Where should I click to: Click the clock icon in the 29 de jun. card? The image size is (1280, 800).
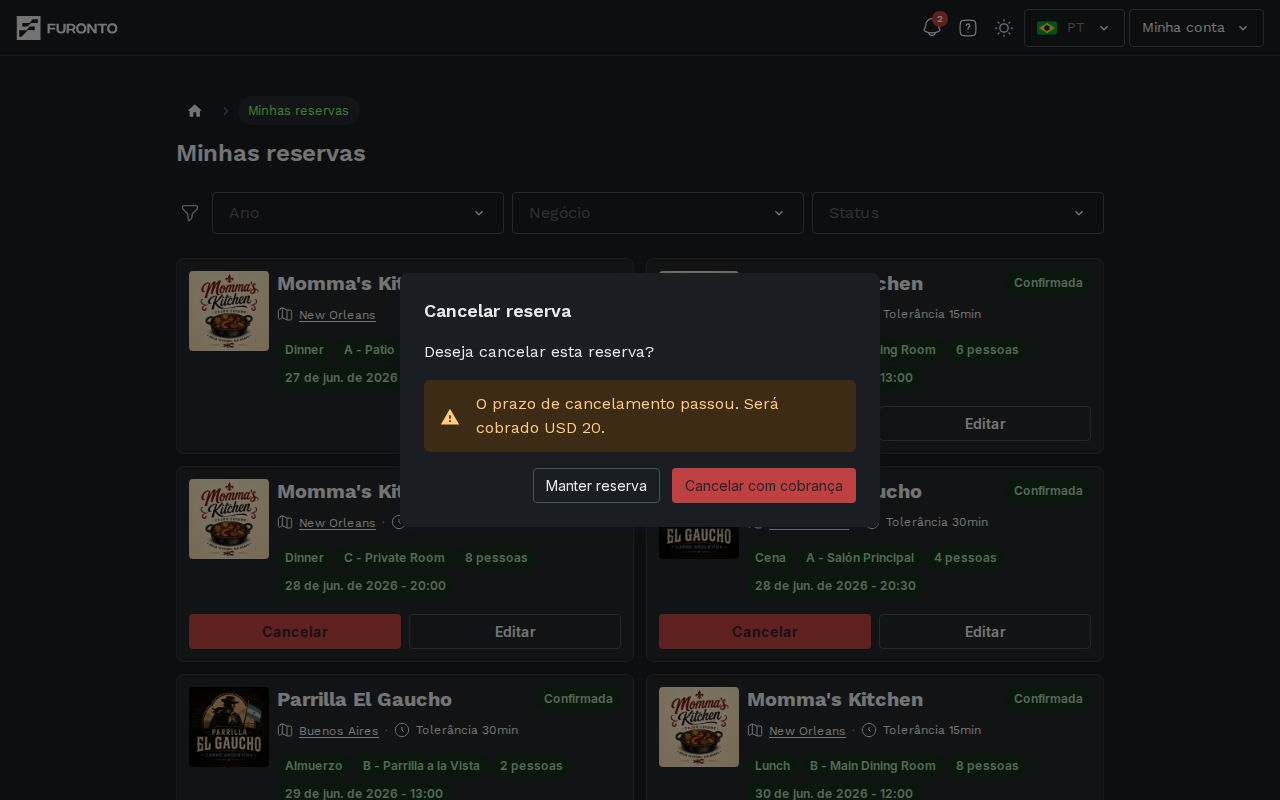click(x=402, y=730)
